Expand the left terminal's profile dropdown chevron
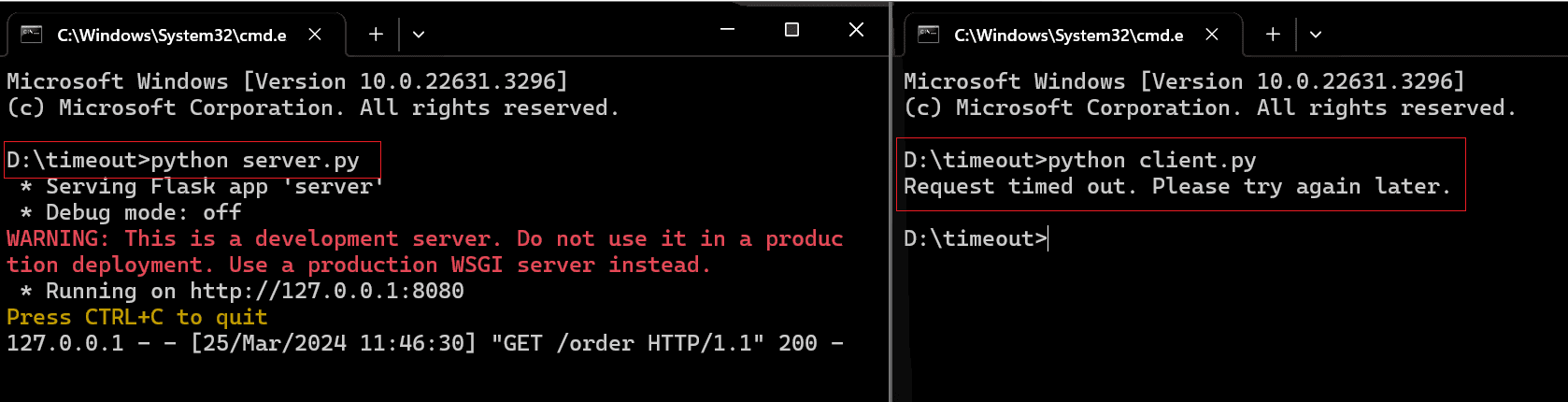 point(419,35)
